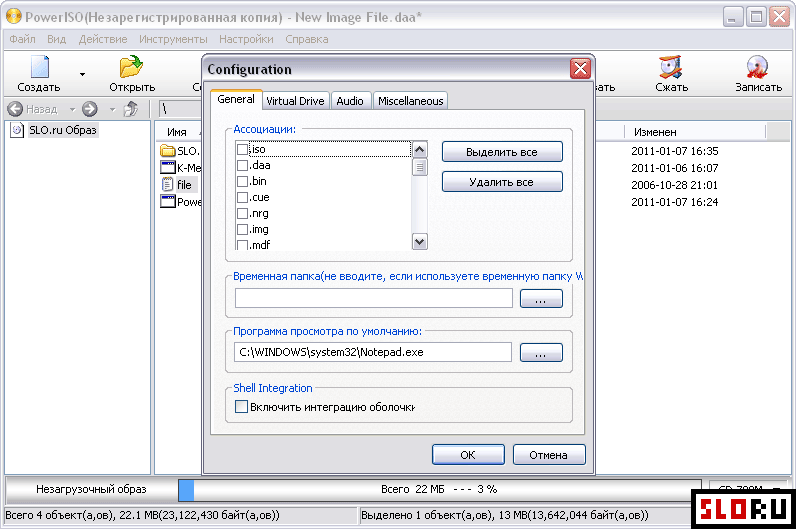Click the Записать disc icon

click(x=757, y=67)
